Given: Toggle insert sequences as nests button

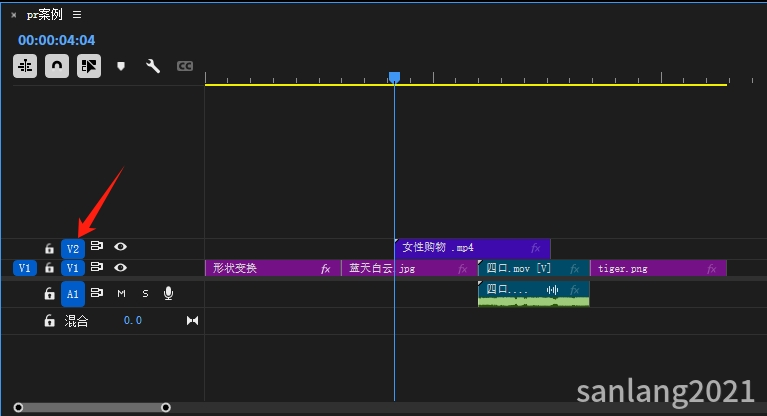Looking at the screenshot, I should [25, 66].
